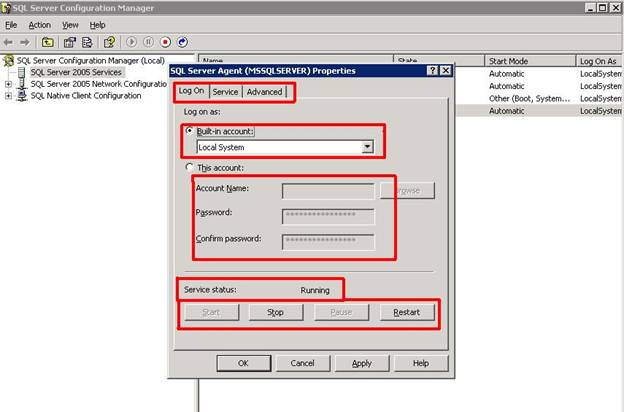
Task: Close the SQL Server Agent Properties dialog
Action: [x=446, y=71]
